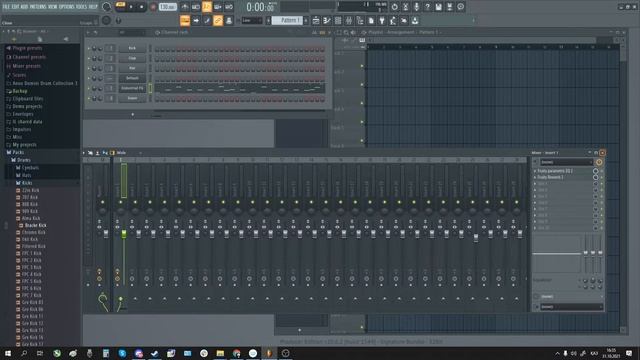Toggle the orange link multilink icon

[218, 20]
